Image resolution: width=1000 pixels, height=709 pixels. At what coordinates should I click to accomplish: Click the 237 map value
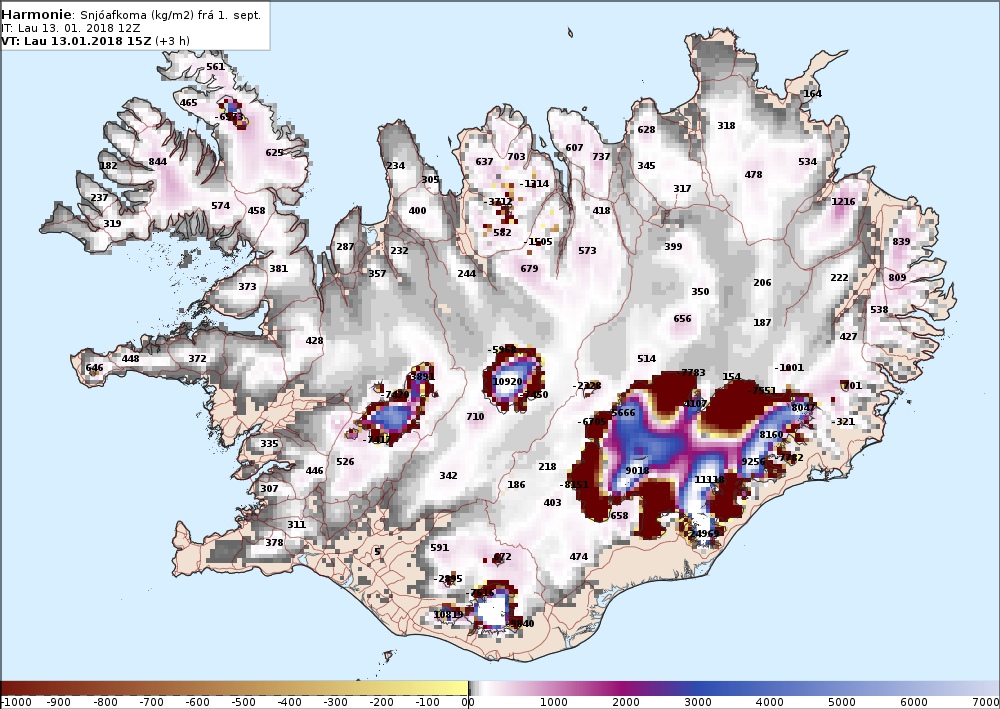click(99, 198)
